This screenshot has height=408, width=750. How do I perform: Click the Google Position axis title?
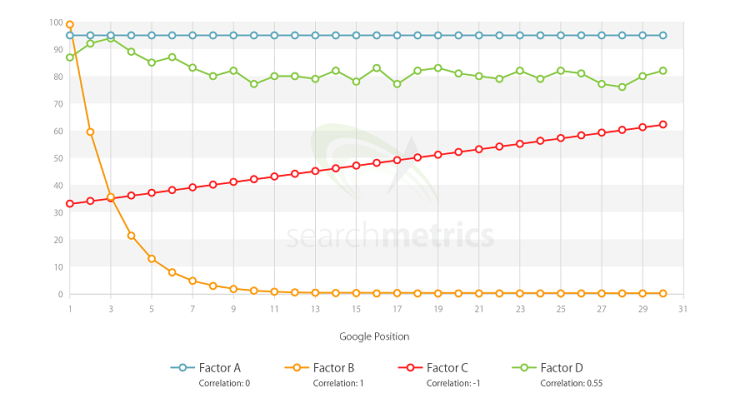pyautogui.click(x=375, y=336)
